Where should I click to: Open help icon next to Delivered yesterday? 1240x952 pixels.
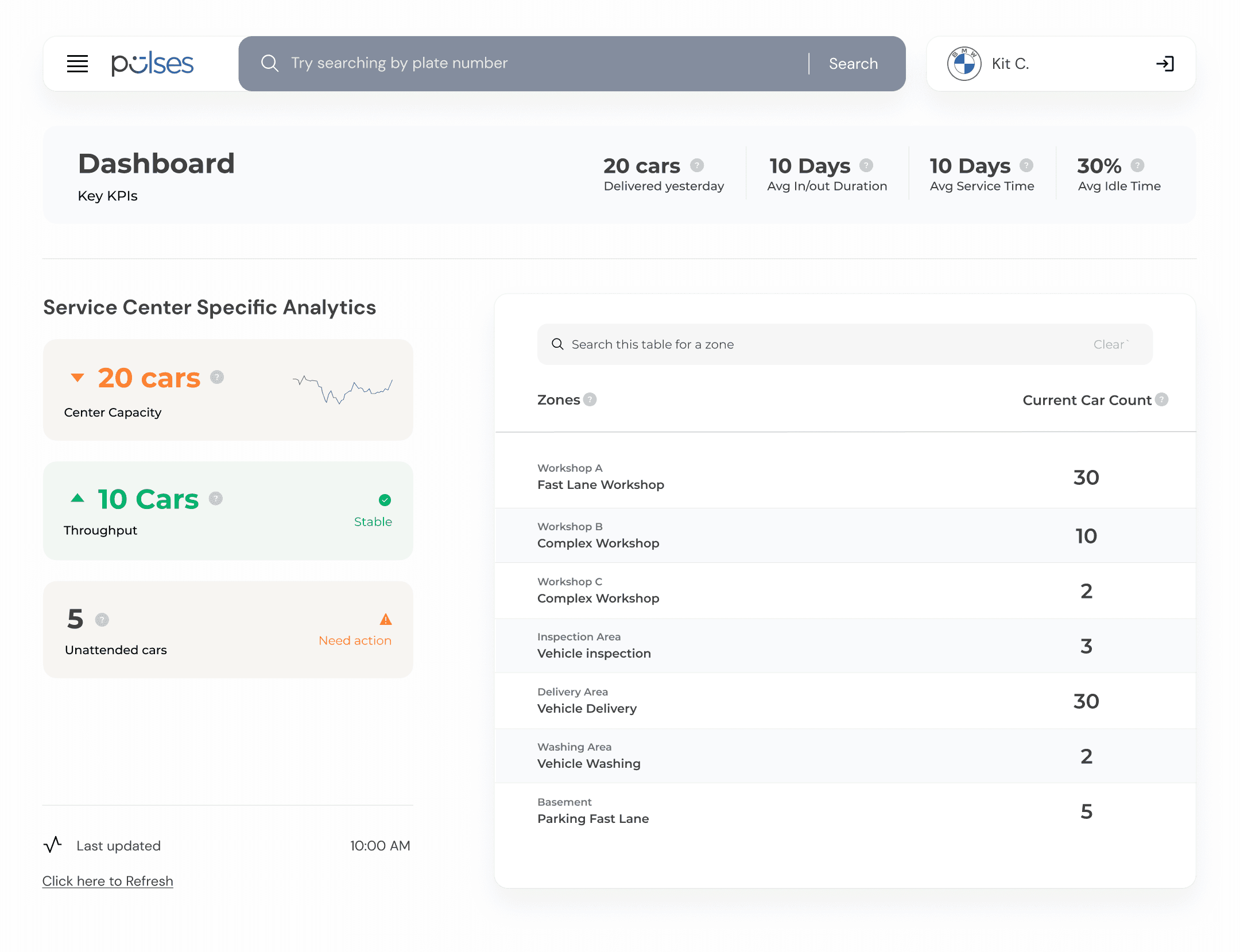(x=697, y=165)
